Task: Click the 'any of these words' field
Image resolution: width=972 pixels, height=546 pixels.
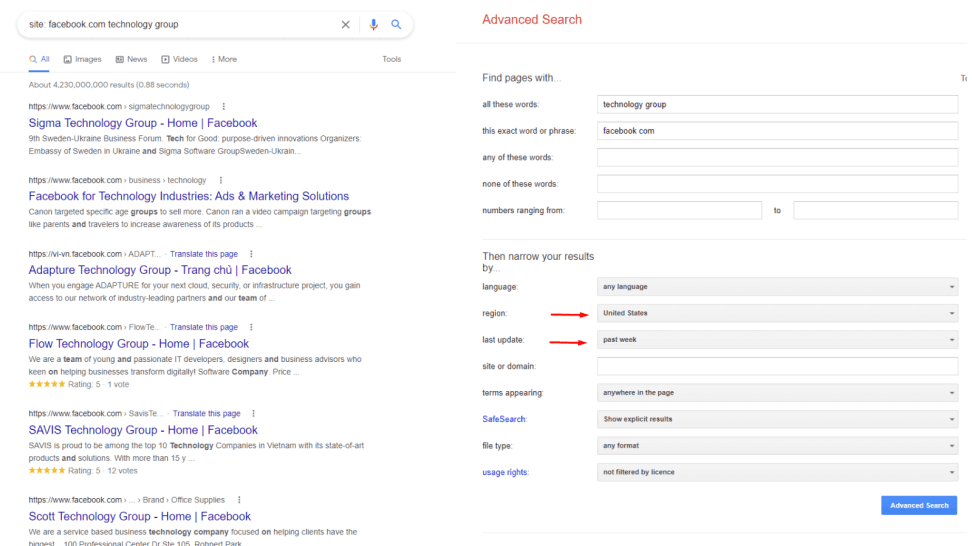Action: (x=777, y=157)
